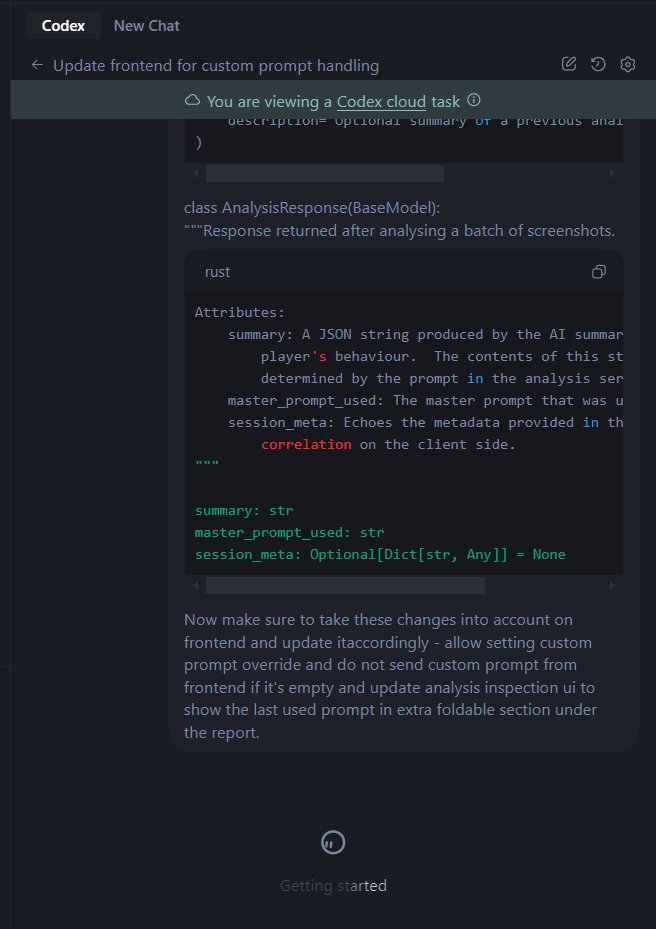Screen dimensions: 656x929
Task: Switch to the New Chat tab
Action: click(x=146, y=25)
